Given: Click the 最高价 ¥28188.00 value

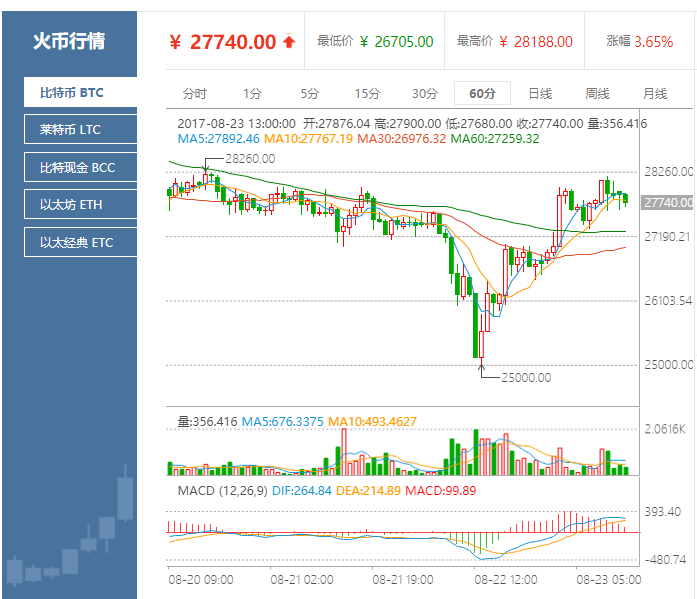Looking at the screenshot, I should click(536, 42).
